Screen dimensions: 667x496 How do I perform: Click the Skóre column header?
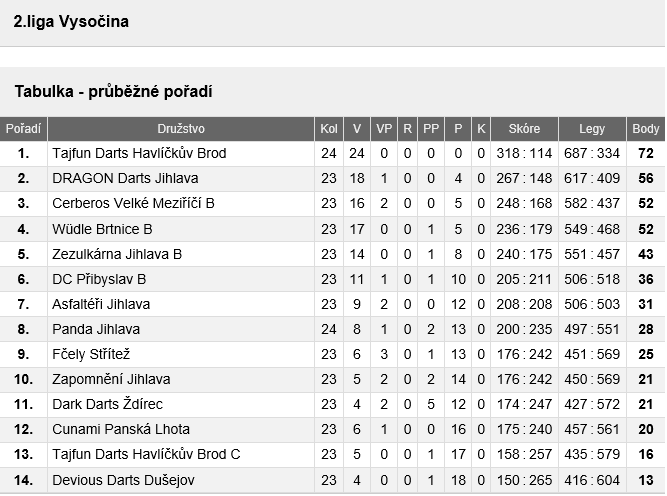pos(524,129)
